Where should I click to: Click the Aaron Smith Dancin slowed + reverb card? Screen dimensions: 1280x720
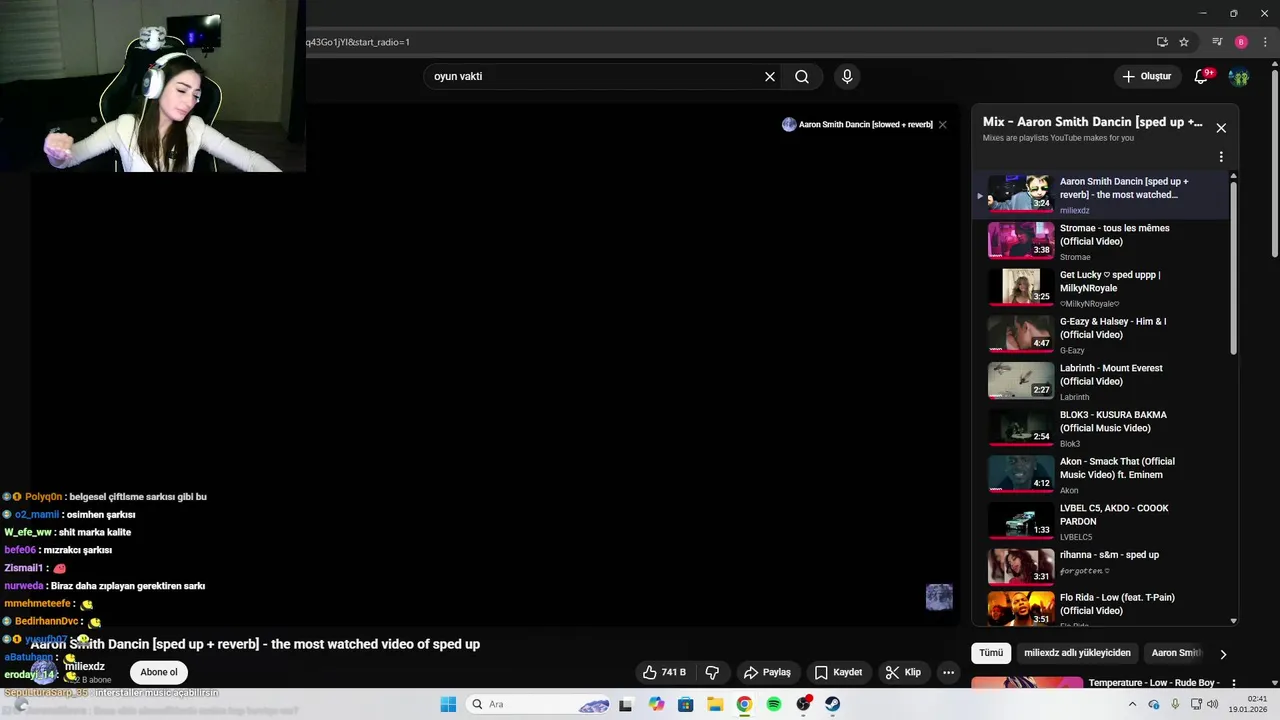(858, 125)
